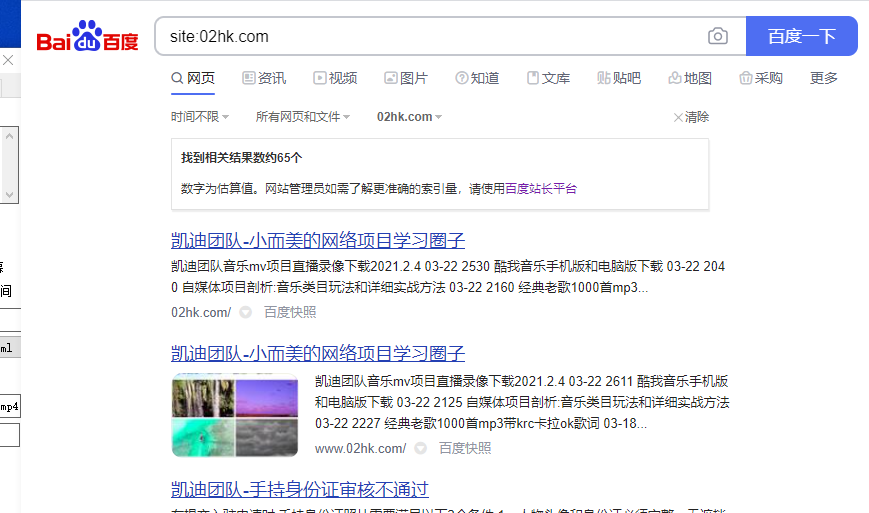Image resolution: width=869 pixels, height=513 pixels.
Task: Open first result 凯迪团队-小而美的网络项目学习圈子
Action: coord(318,240)
